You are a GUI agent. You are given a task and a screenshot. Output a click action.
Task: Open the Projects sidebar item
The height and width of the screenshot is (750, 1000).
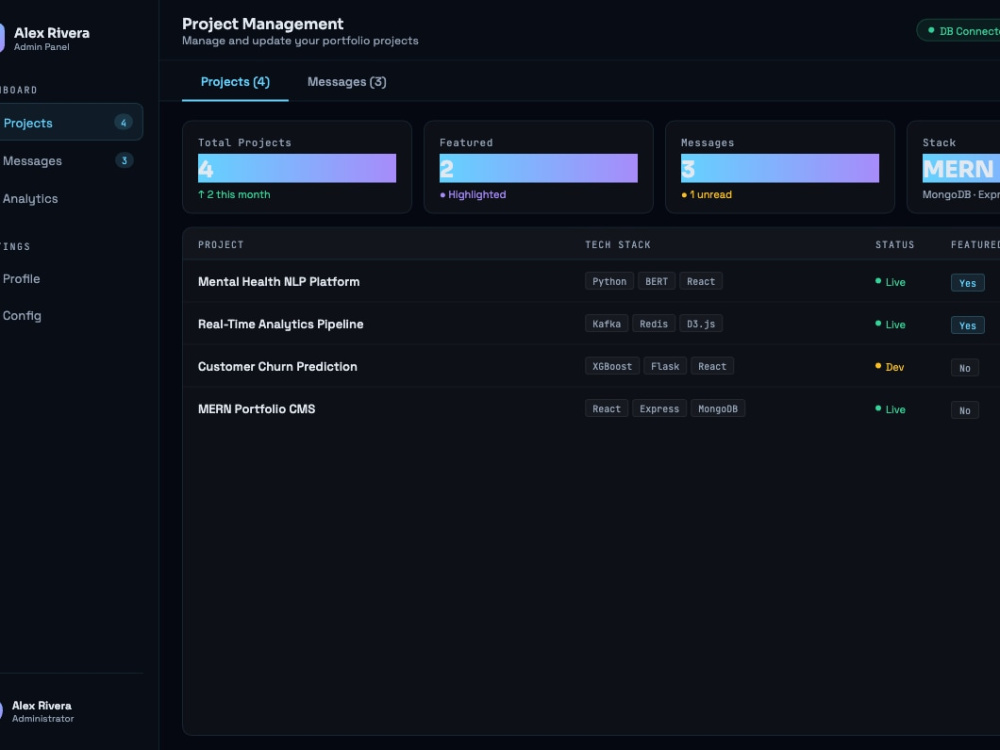(70, 122)
